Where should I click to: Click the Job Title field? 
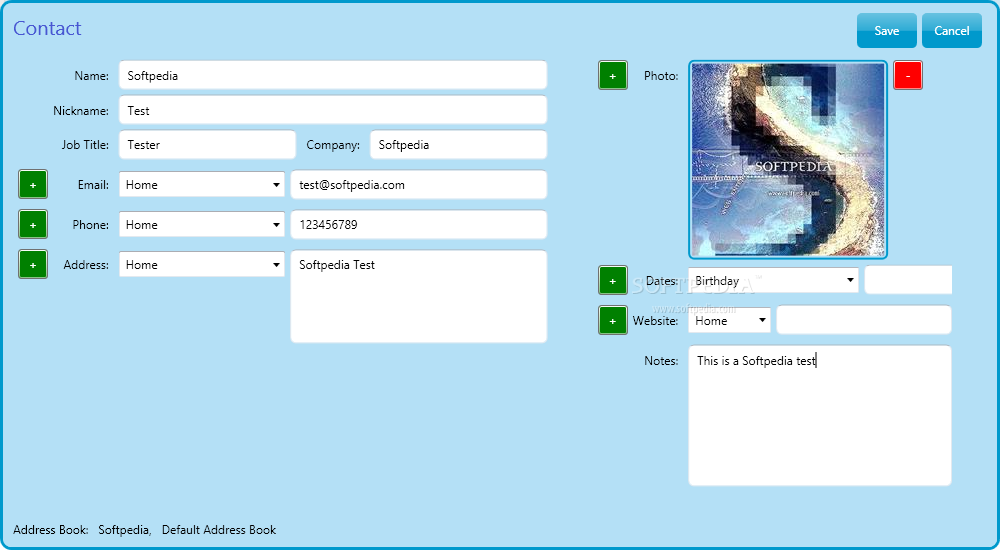point(207,145)
